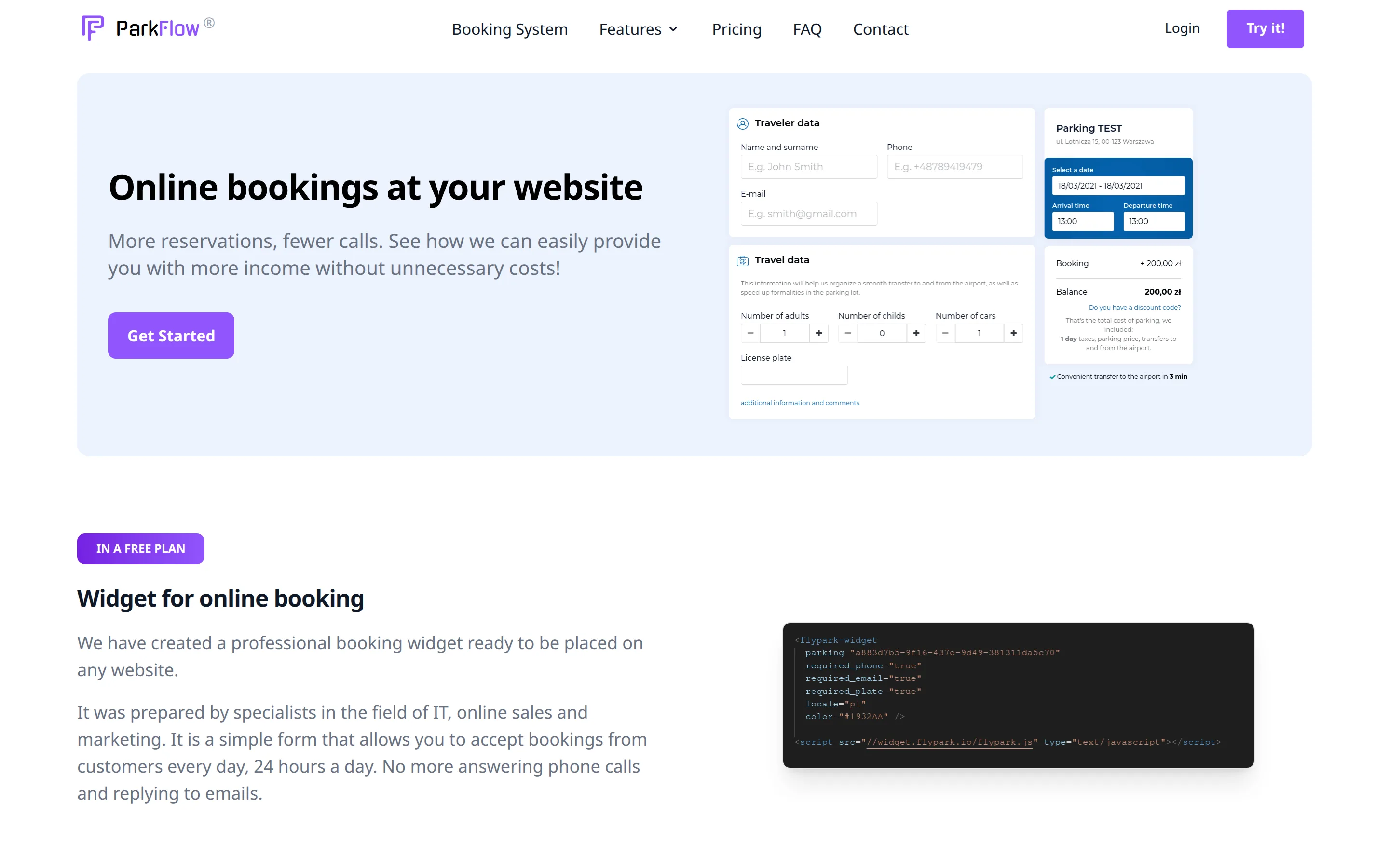Focus the Phone input field

[x=954, y=166]
